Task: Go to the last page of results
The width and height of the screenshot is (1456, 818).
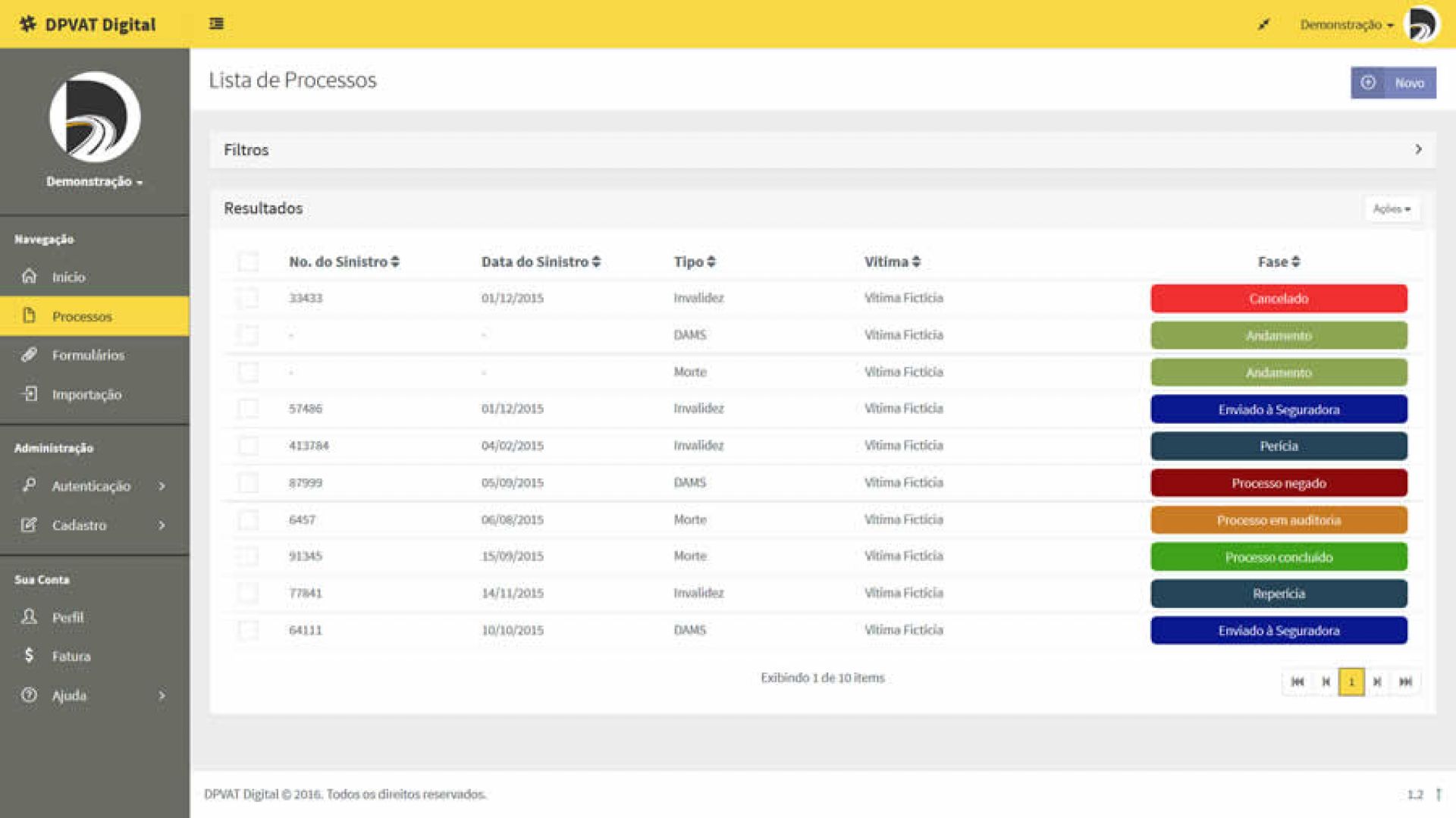Action: [x=1405, y=682]
